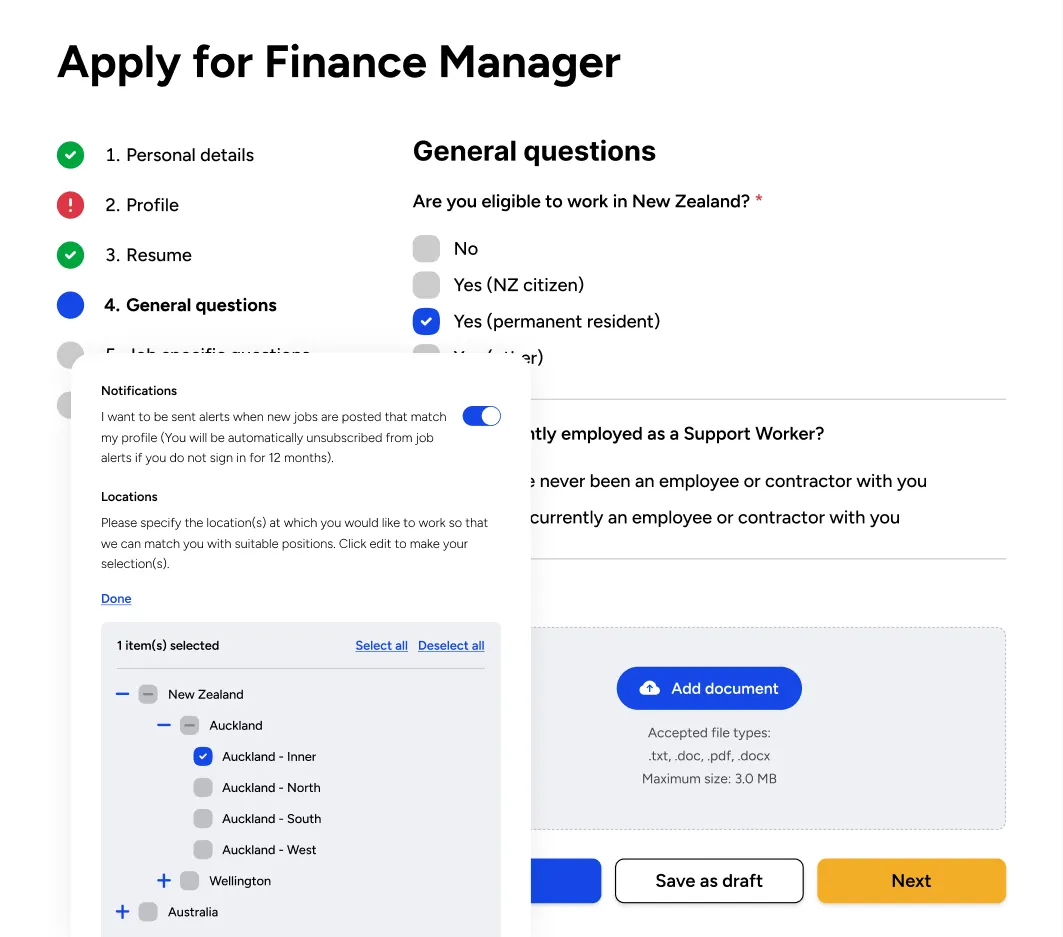Screen dimensions: 1063x937
Task: Click the Done link under Locations
Action: pos(116,599)
